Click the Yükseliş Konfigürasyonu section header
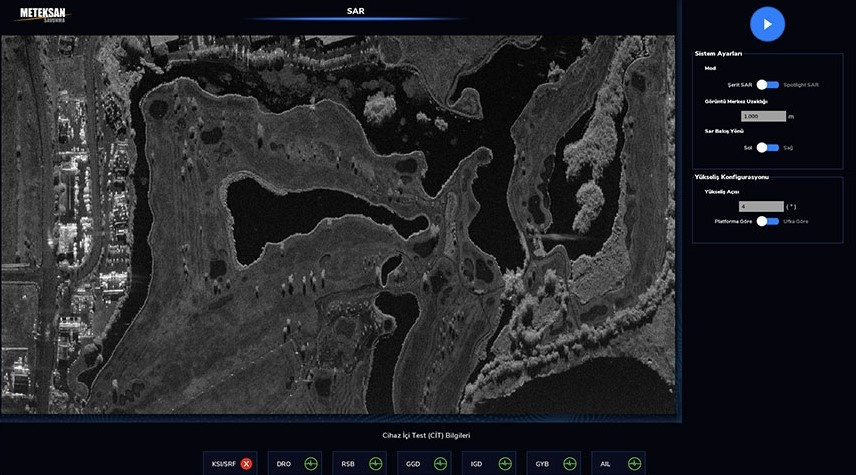This screenshot has width=856, height=475. click(x=731, y=177)
